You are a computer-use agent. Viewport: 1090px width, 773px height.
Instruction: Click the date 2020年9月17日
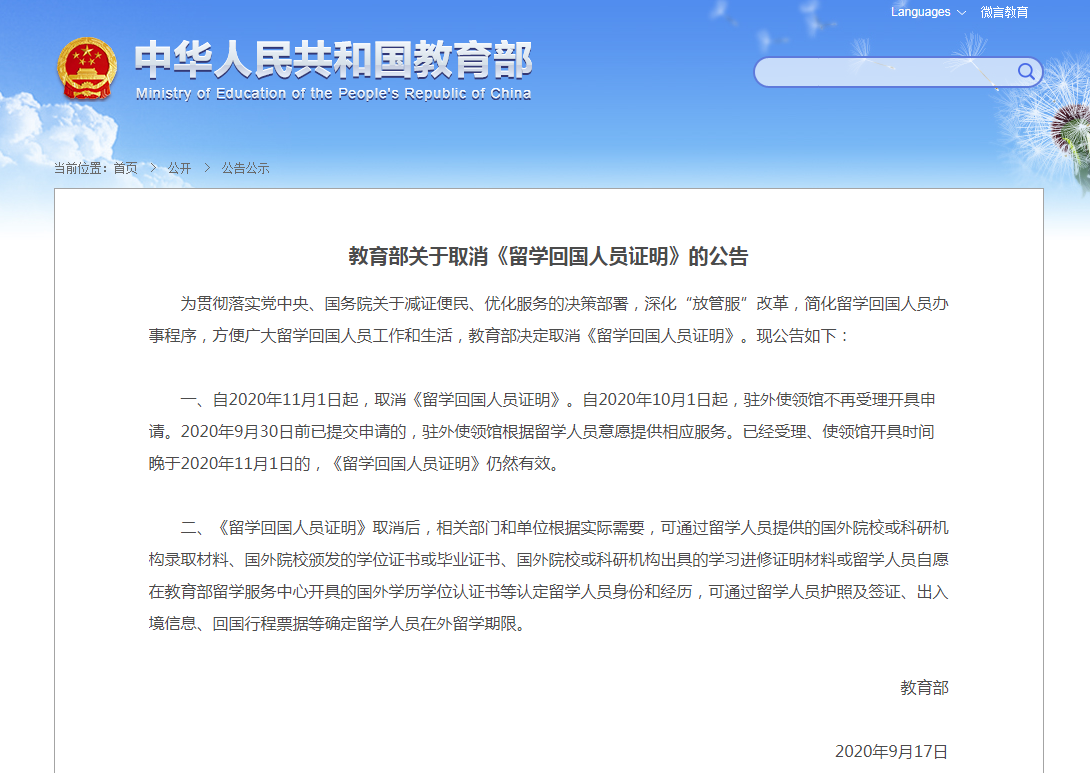[892, 751]
